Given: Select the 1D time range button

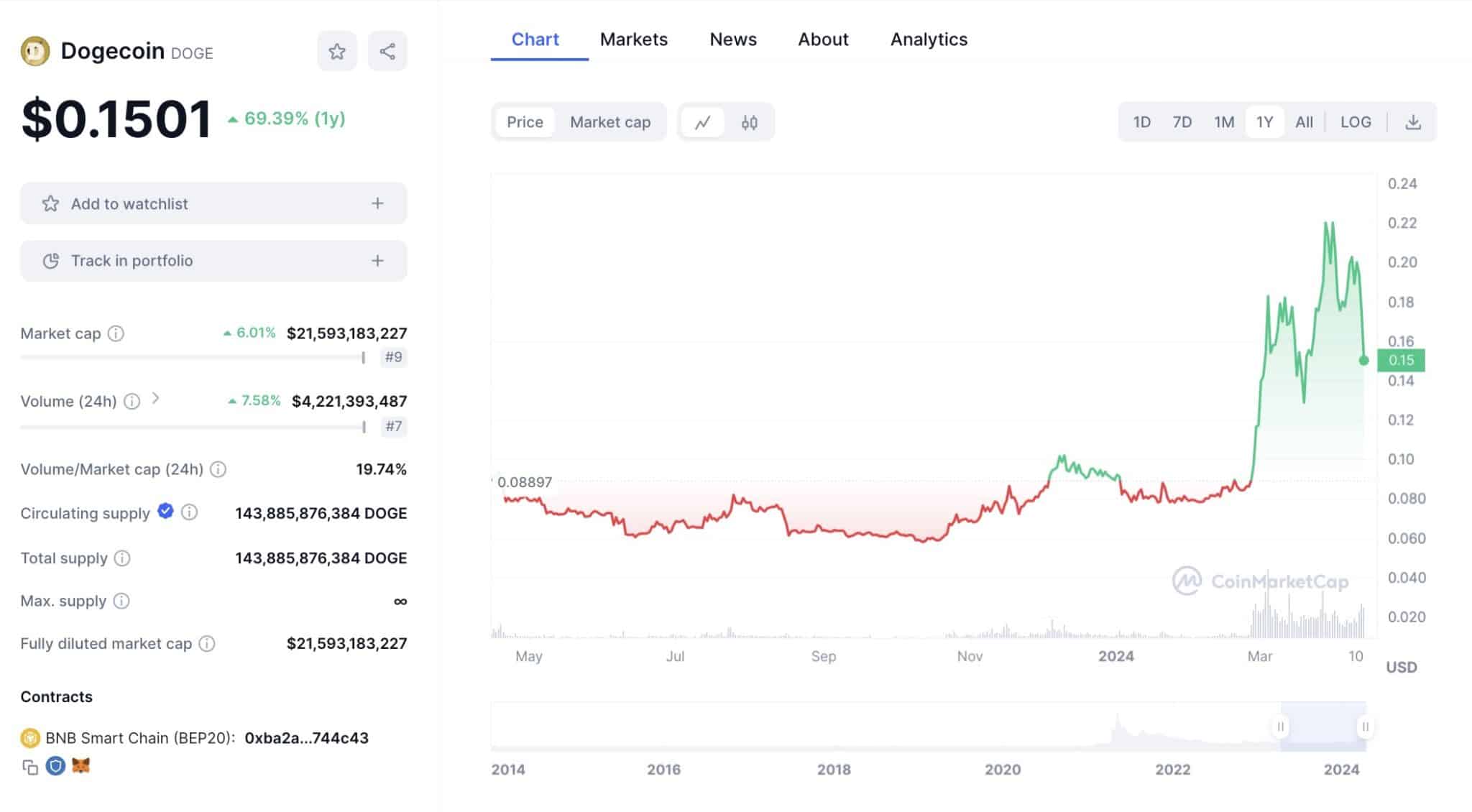Looking at the screenshot, I should coord(1142,121).
